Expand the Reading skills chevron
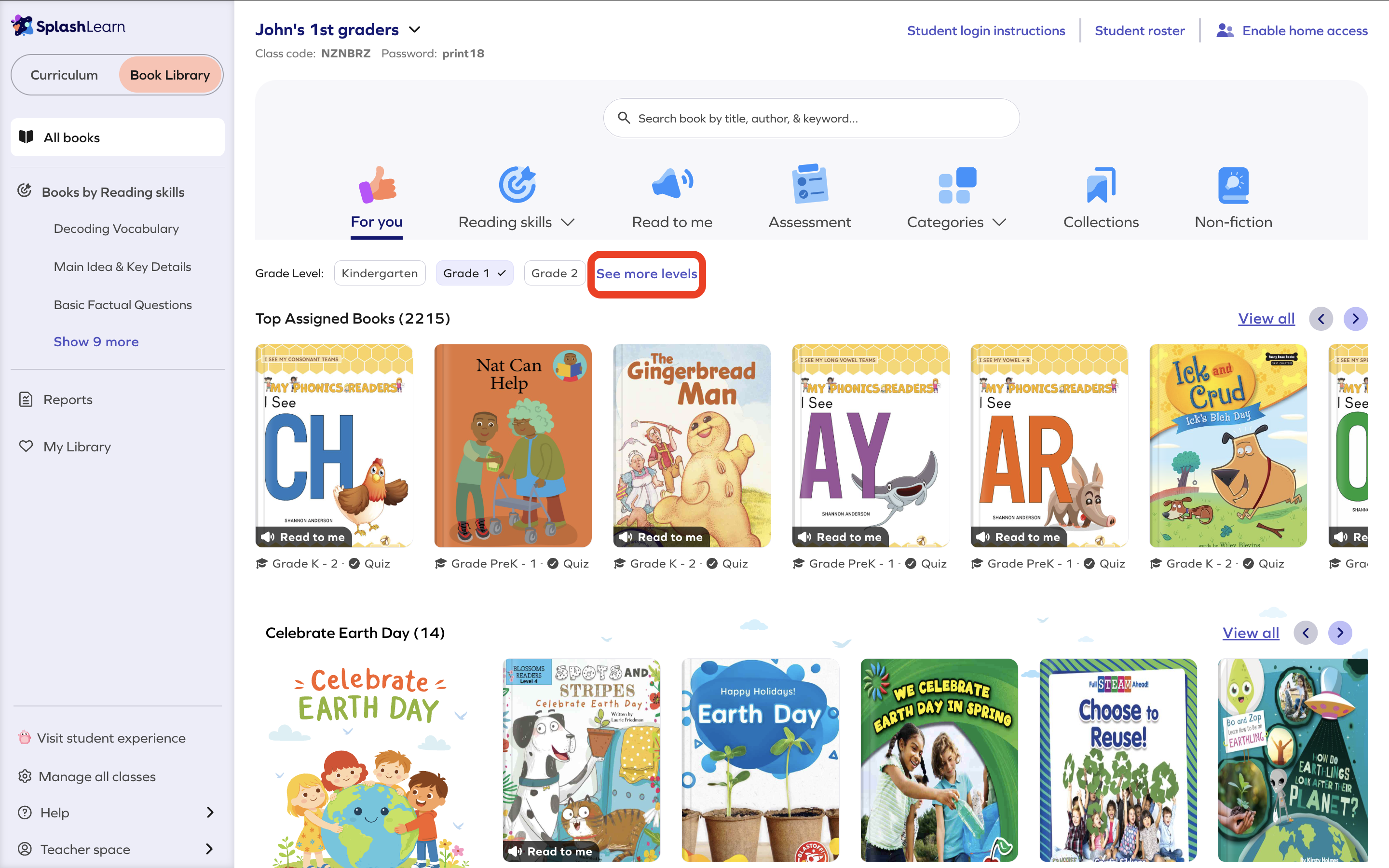1389x868 pixels. tap(567, 222)
